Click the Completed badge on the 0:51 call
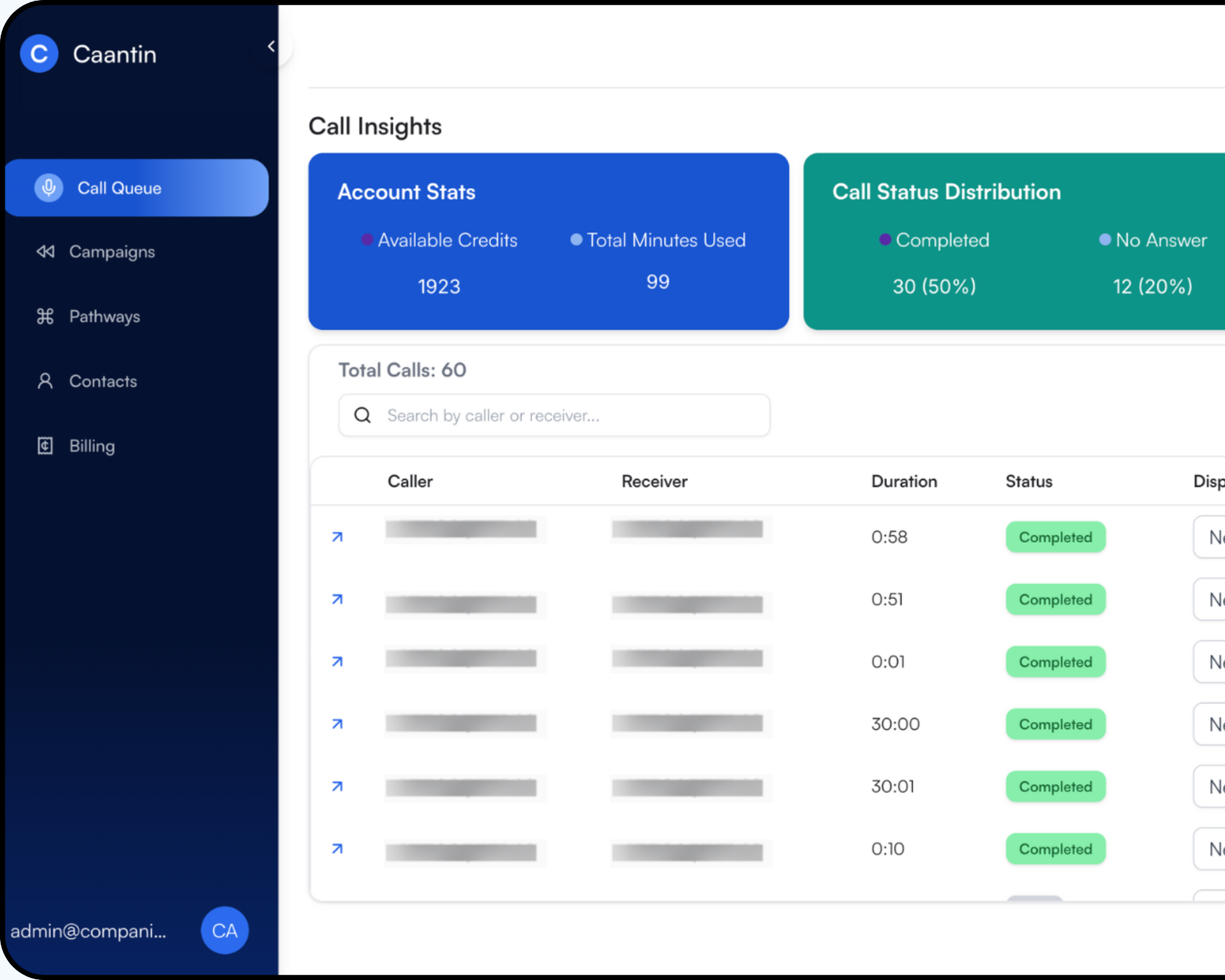The image size is (1225, 980). (1055, 600)
